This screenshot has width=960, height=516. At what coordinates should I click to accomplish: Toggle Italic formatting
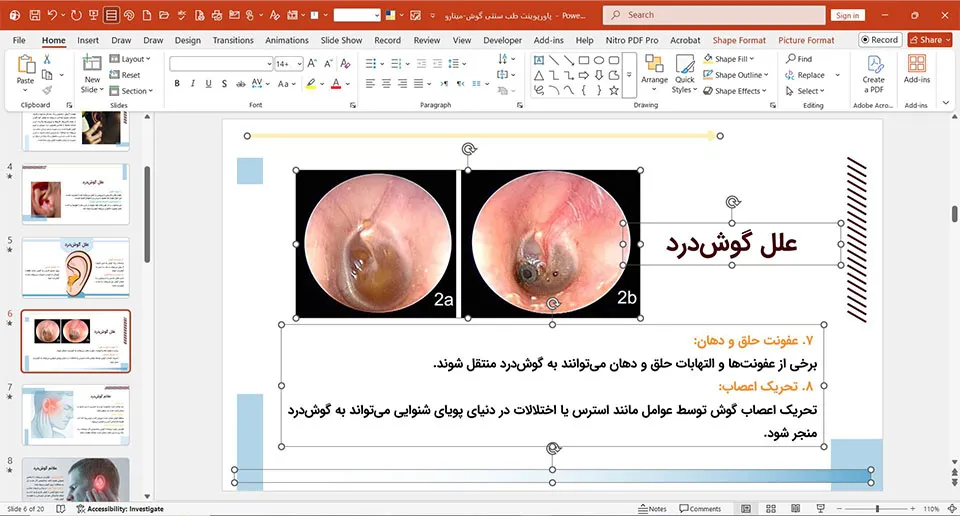pos(192,83)
